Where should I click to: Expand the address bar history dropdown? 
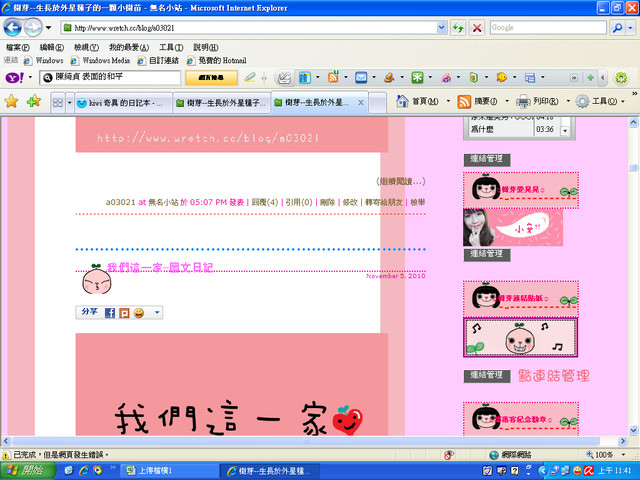[442, 28]
